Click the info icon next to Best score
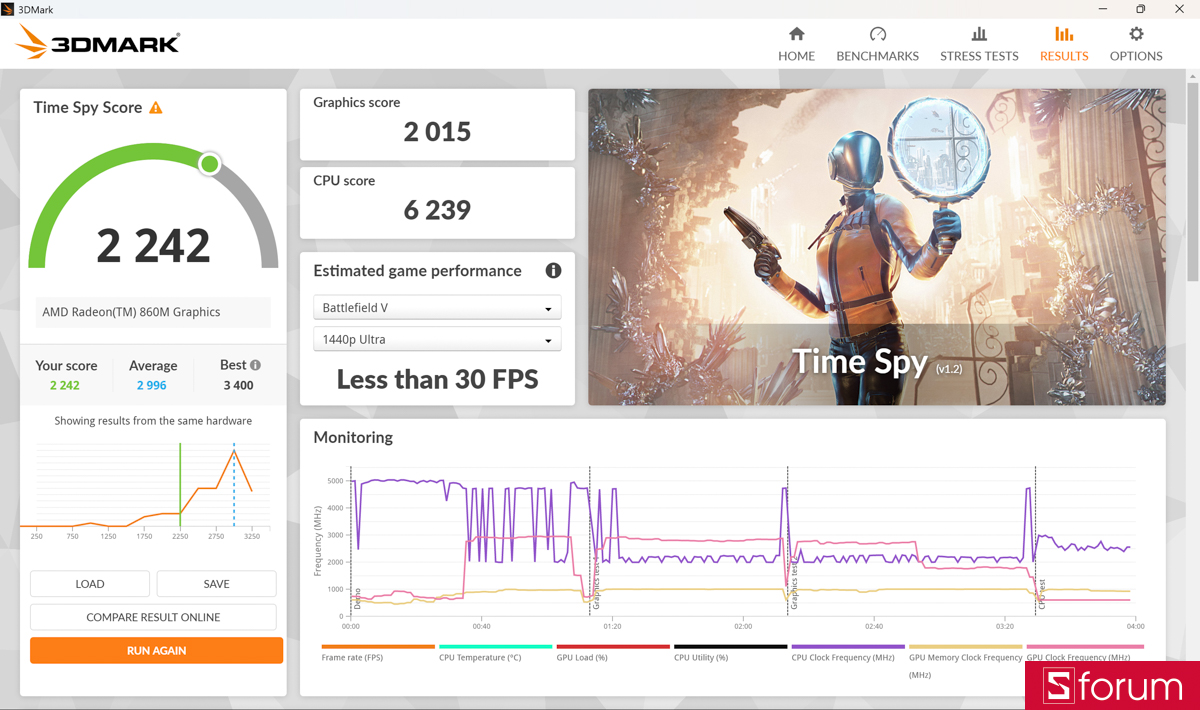This screenshot has height=710, width=1200. [x=253, y=364]
